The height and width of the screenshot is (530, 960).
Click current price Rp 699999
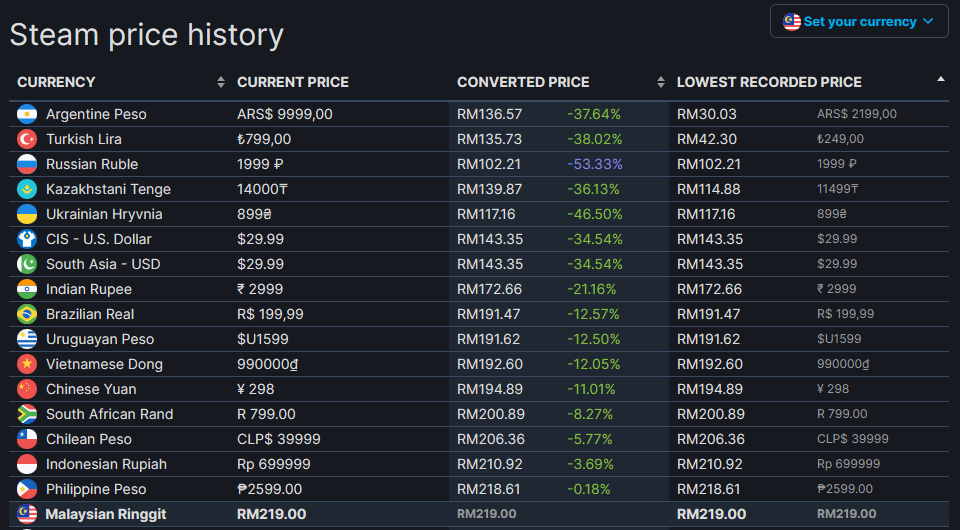[x=274, y=464]
